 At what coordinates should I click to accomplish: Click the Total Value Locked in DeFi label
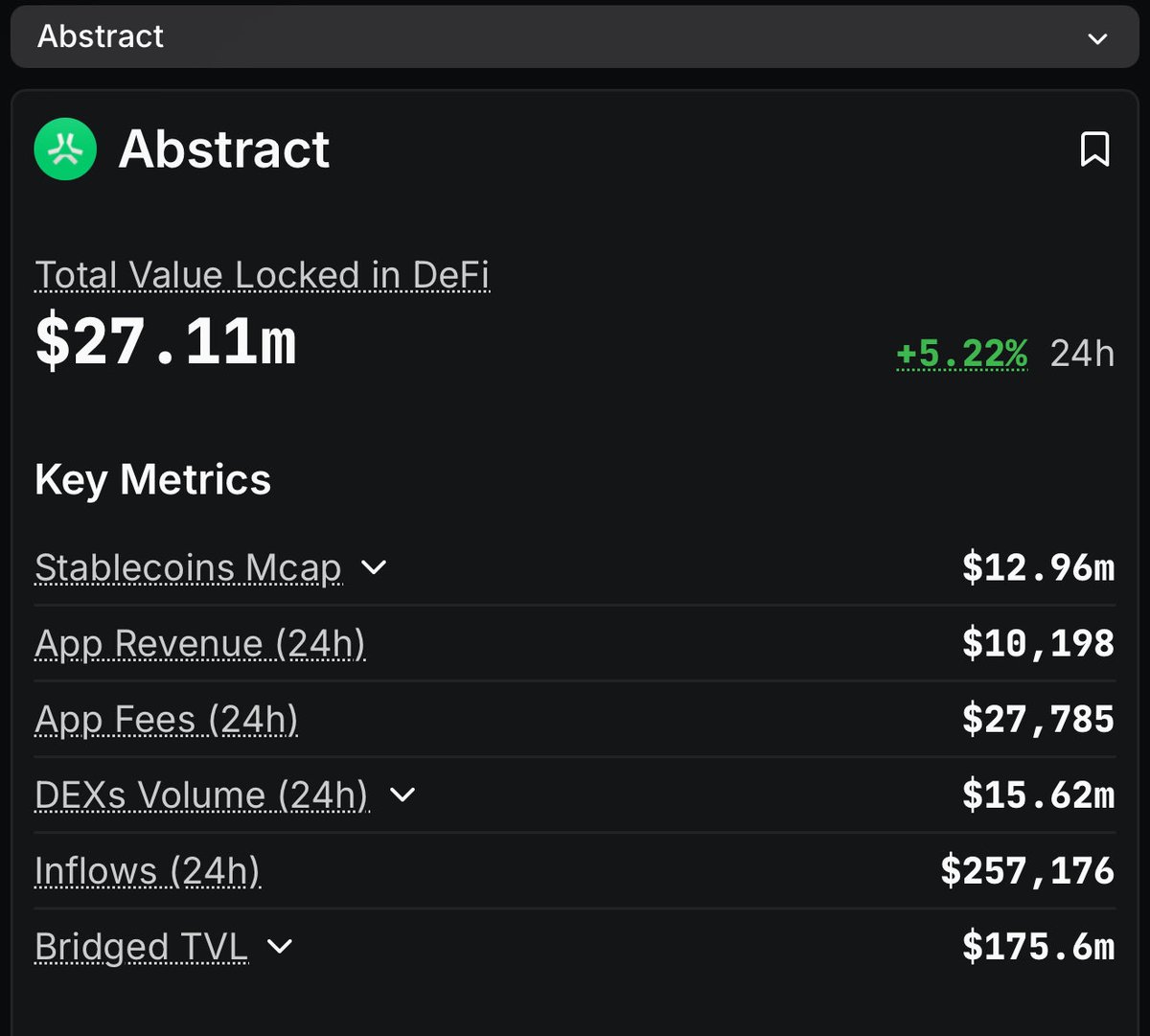(262, 275)
